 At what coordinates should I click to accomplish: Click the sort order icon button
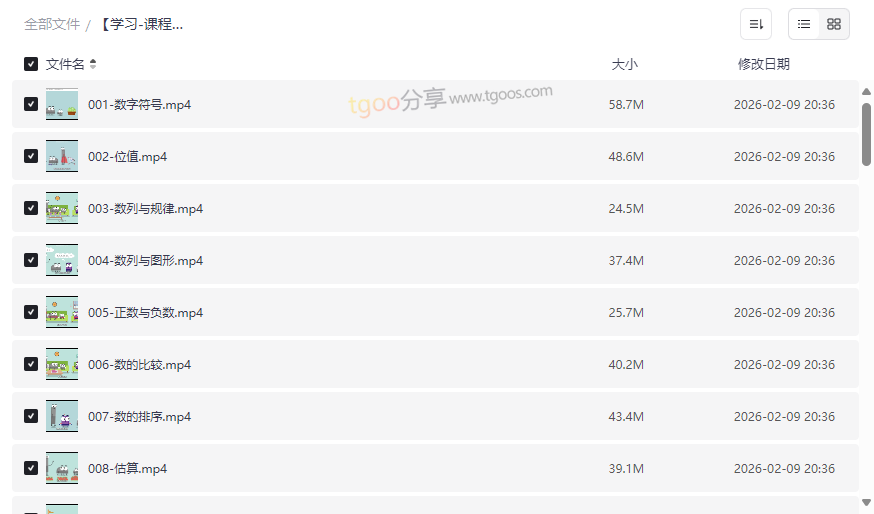pyautogui.click(x=756, y=24)
